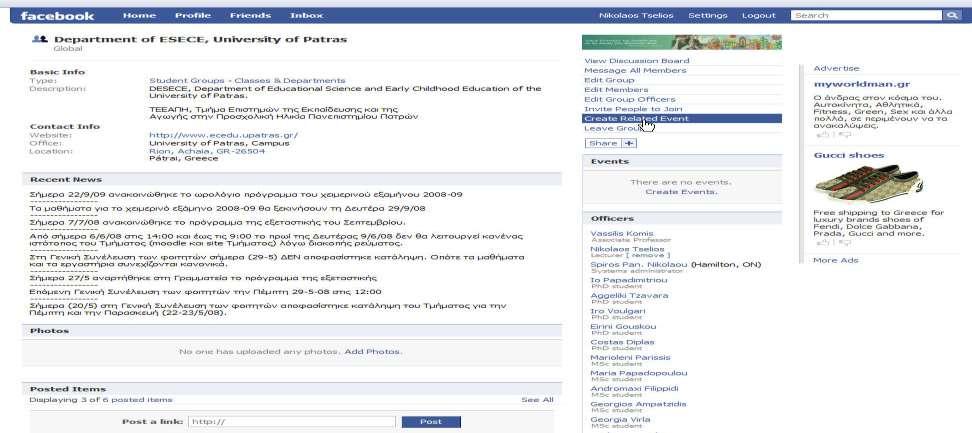Open Aggeliki Tzavara profile

[629, 295]
